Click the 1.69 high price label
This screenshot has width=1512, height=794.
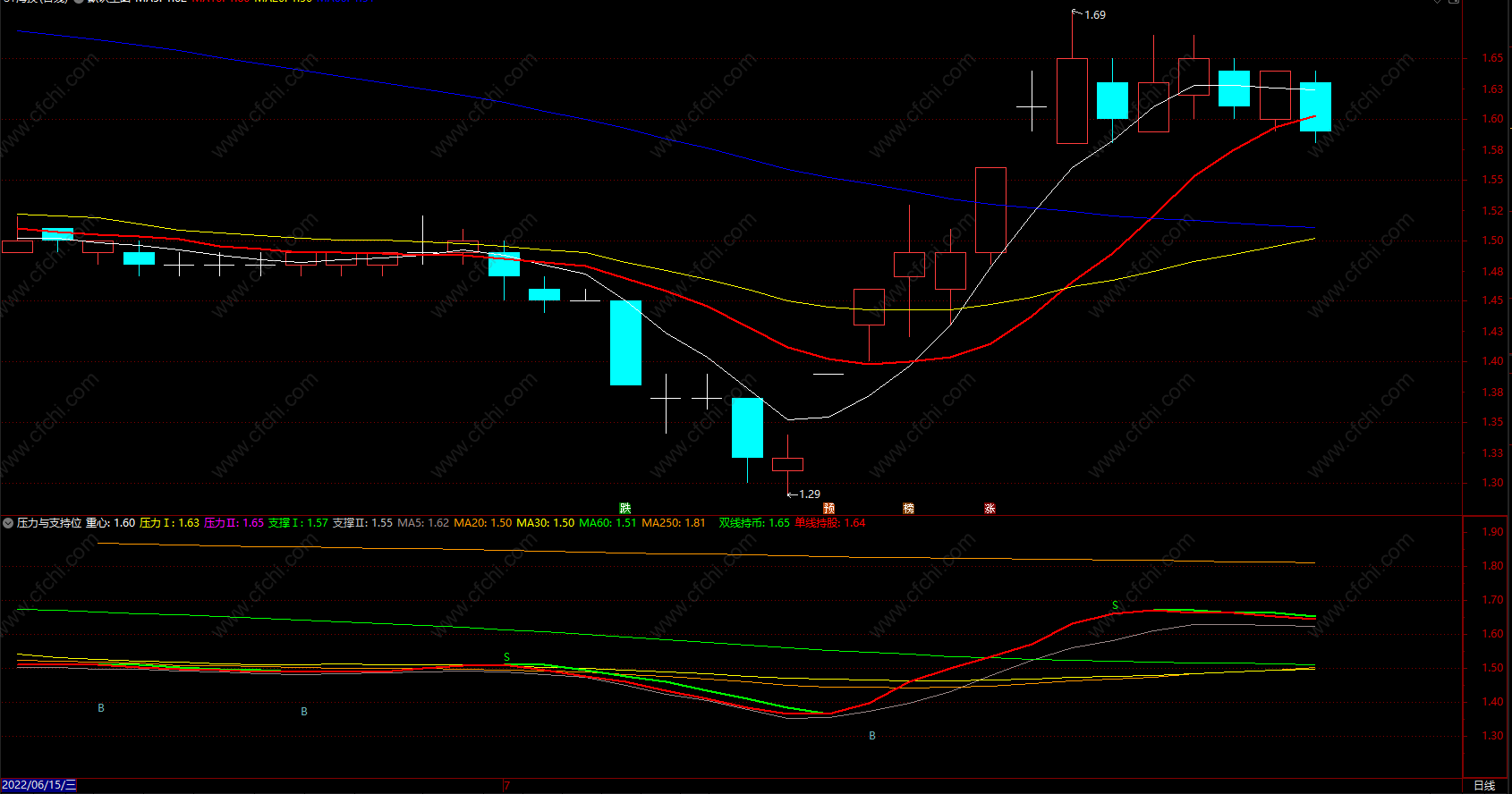click(x=1095, y=15)
